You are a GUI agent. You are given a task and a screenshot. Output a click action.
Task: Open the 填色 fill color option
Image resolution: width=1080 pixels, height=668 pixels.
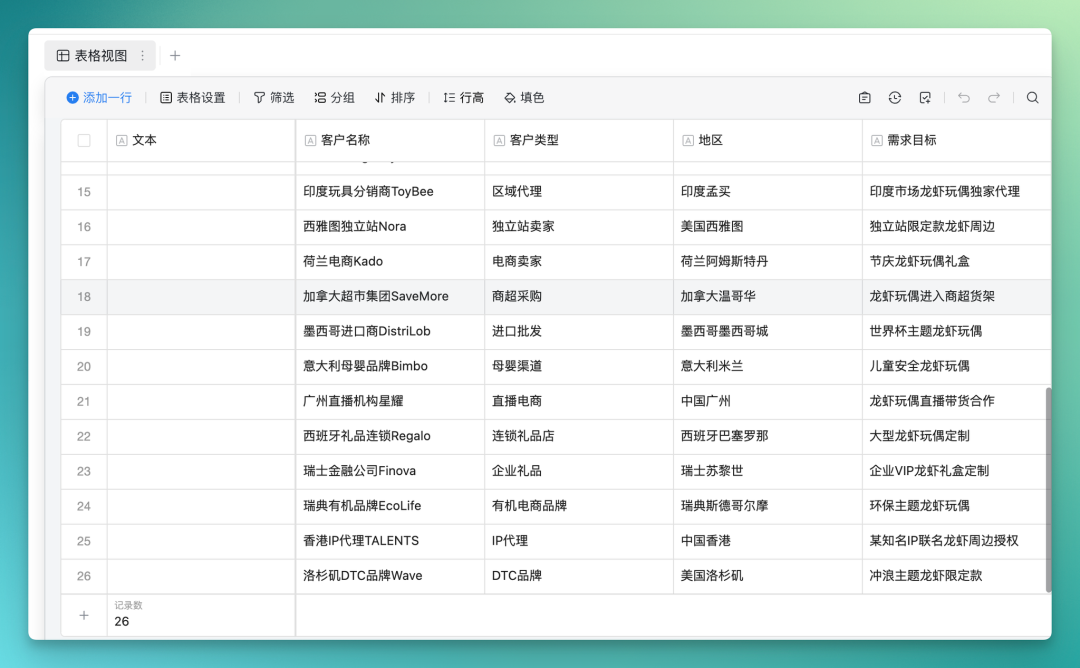(524, 98)
